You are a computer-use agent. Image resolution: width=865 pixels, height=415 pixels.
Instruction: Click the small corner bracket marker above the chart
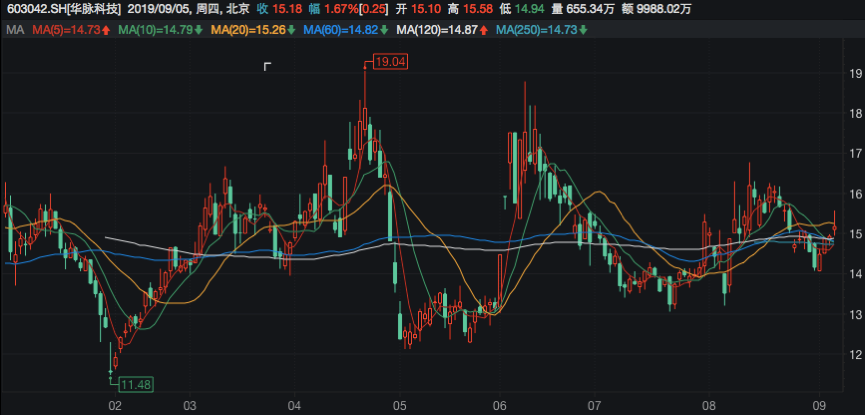click(267, 67)
